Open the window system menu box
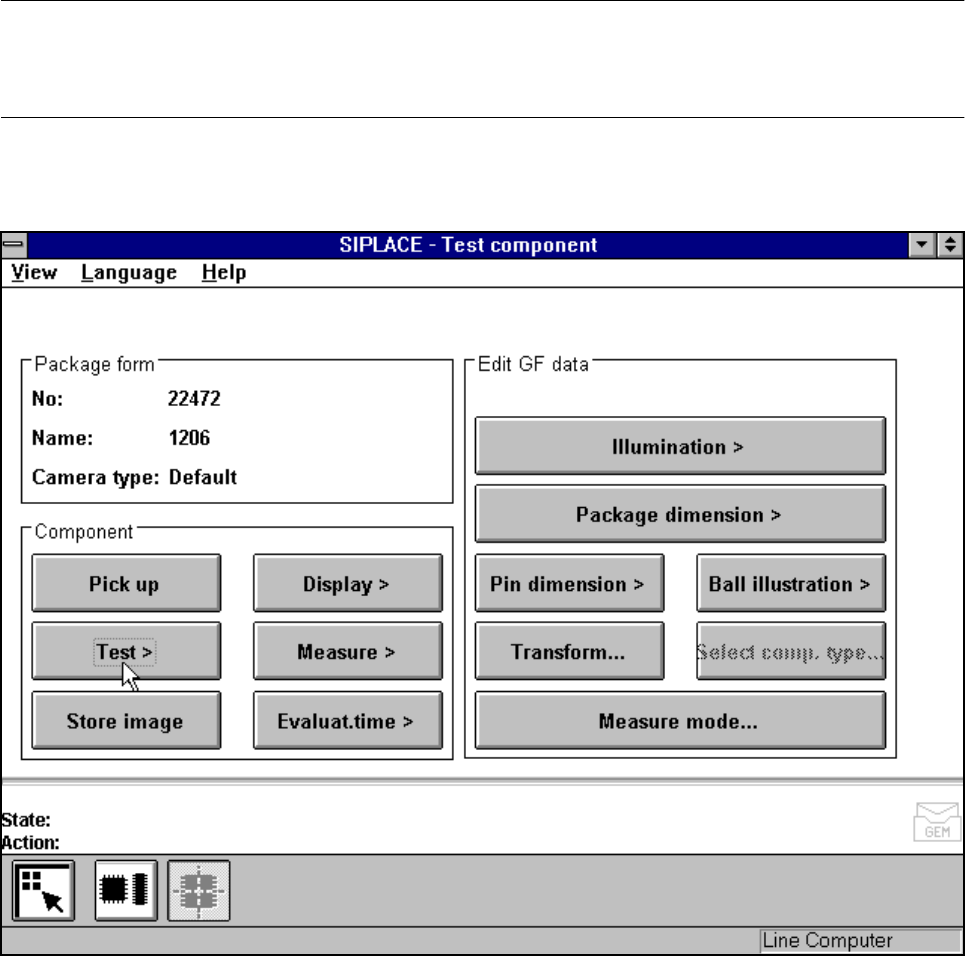 (14, 244)
